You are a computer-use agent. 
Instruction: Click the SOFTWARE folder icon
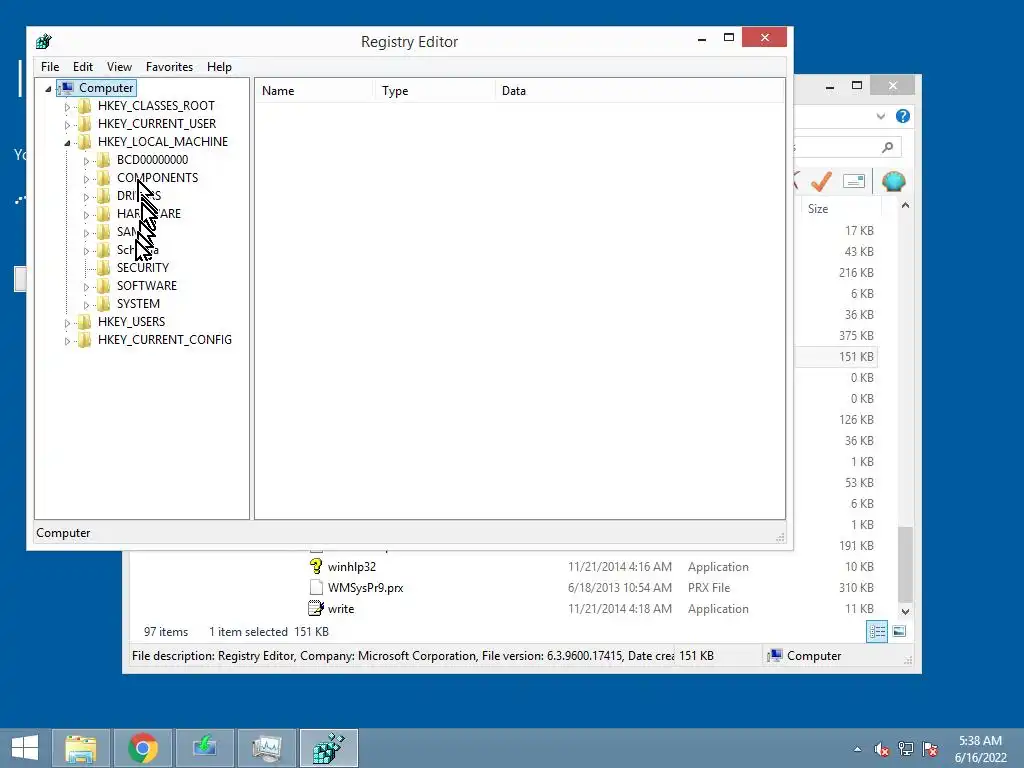tap(103, 285)
